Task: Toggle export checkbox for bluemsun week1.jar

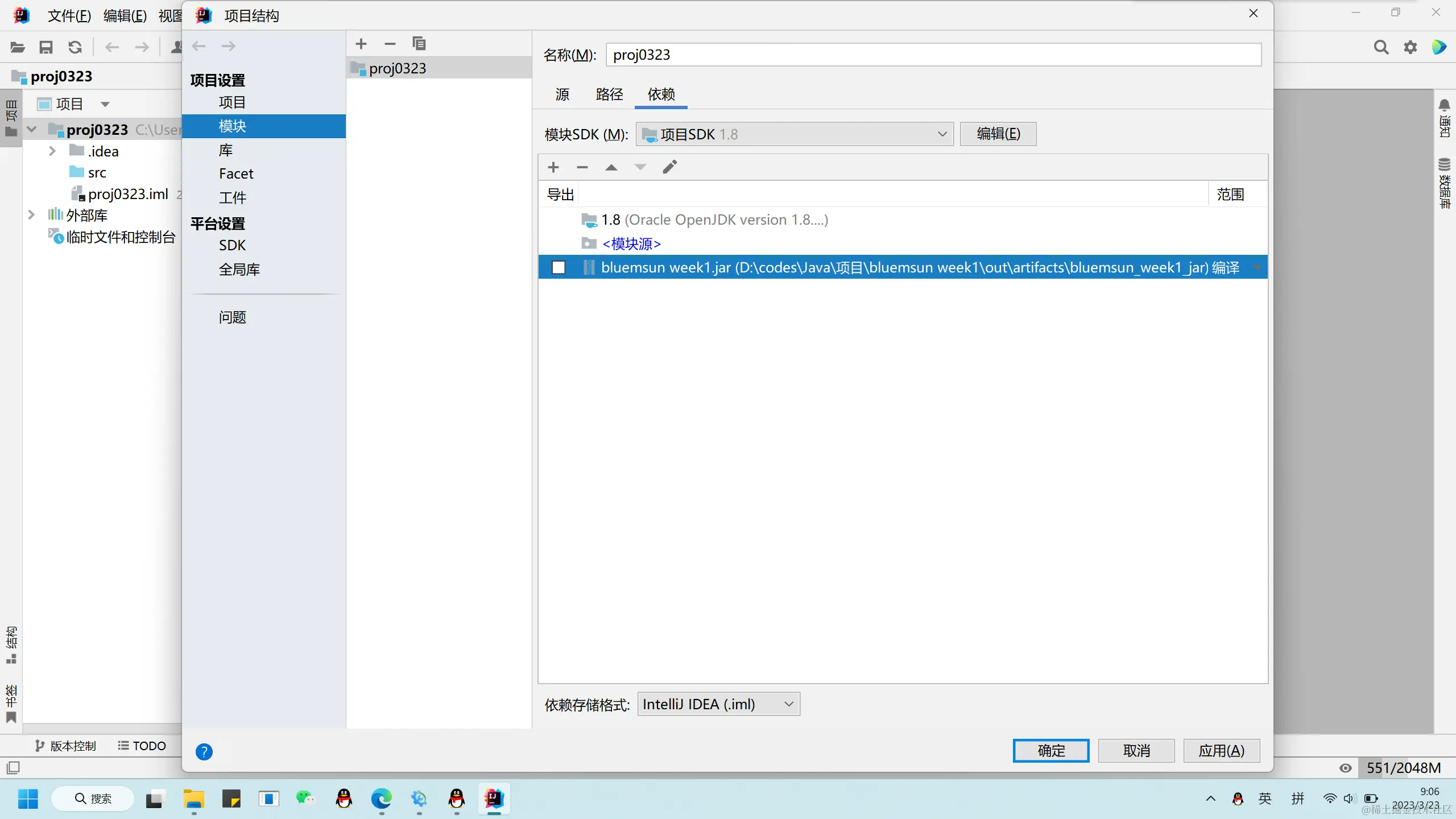Action: pos(559,267)
